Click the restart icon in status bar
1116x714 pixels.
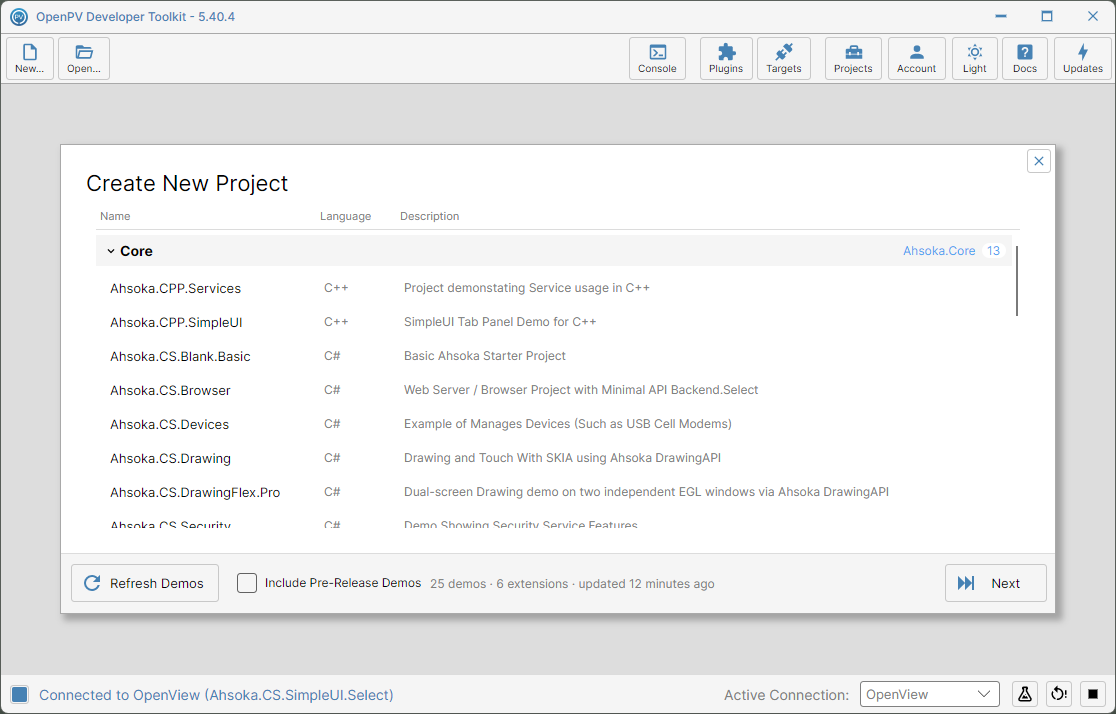pos(1059,694)
